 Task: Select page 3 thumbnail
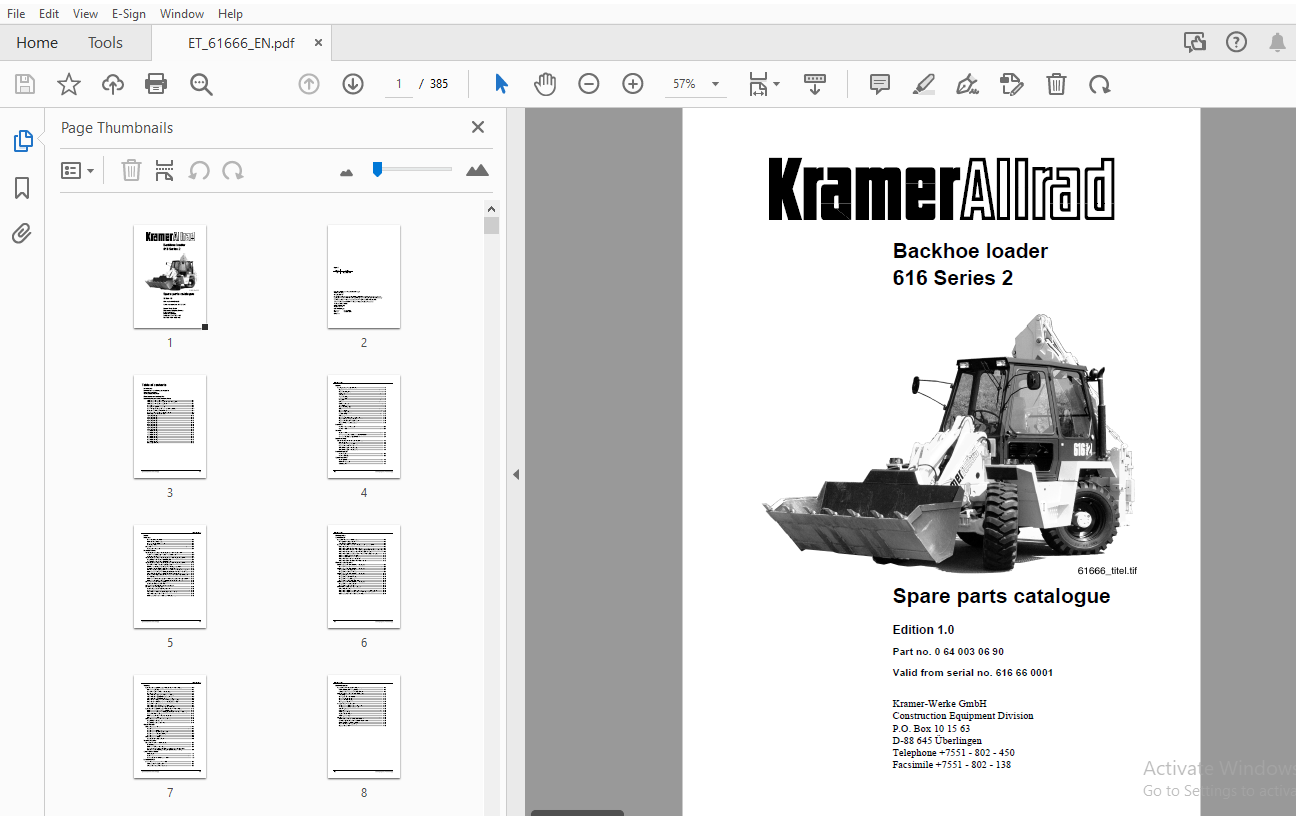click(x=170, y=427)
